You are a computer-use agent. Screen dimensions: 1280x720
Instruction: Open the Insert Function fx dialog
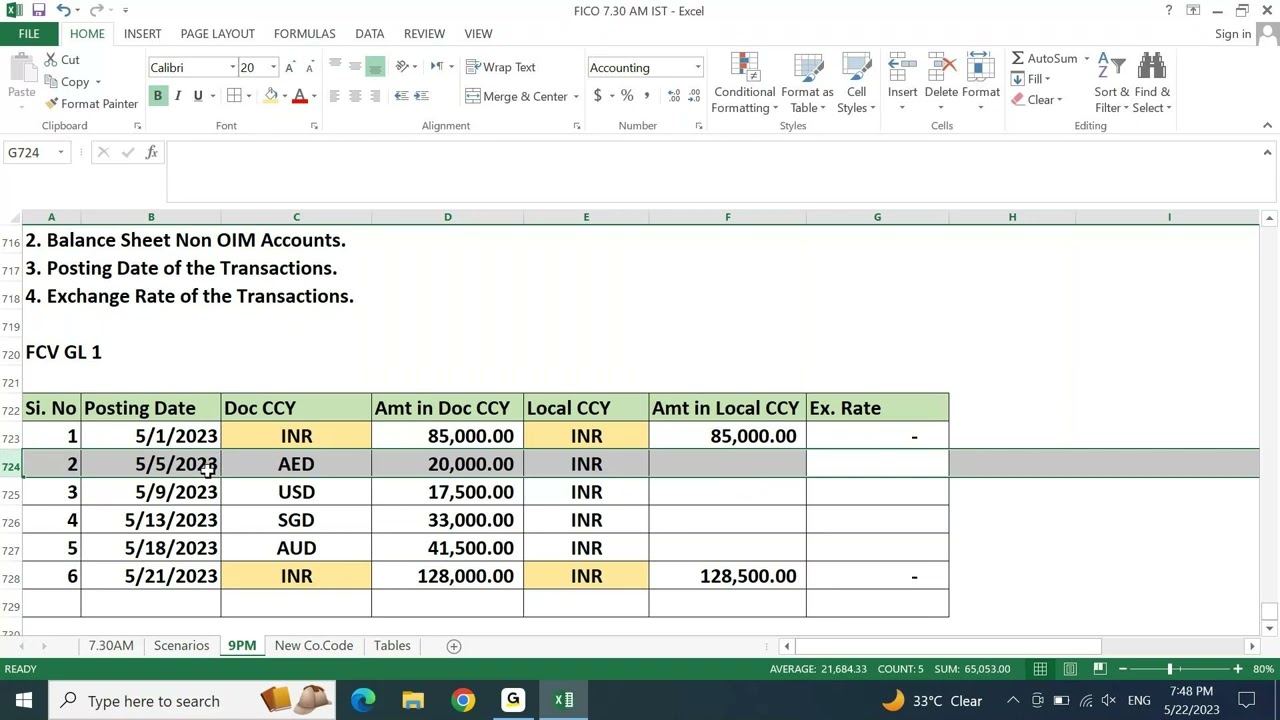coord(151,152)
